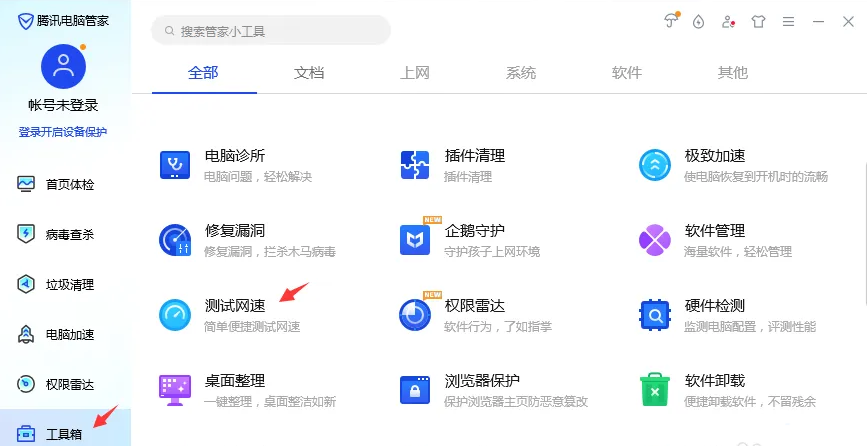Open 插件清理 puzzle piece icon
Viewport: 867px width, 446px height.
coord(415,165)
